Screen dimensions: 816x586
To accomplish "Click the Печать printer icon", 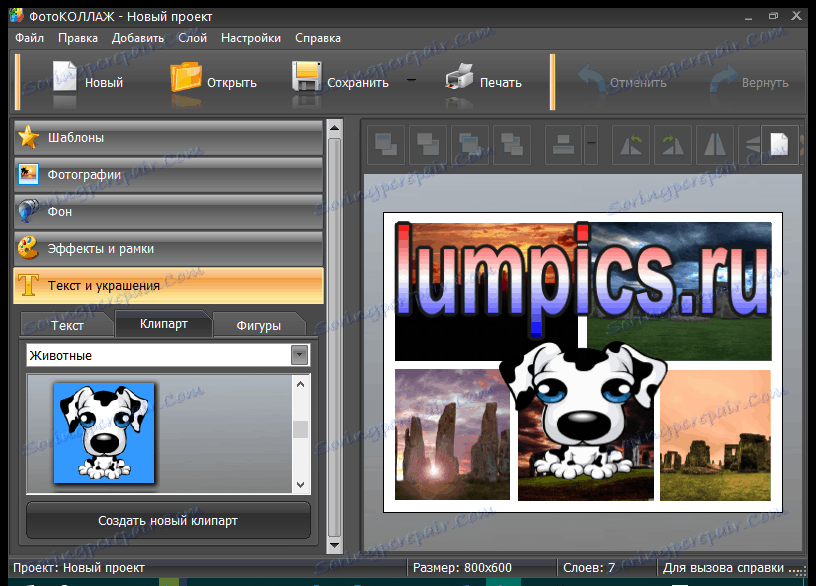I will 459,77.
